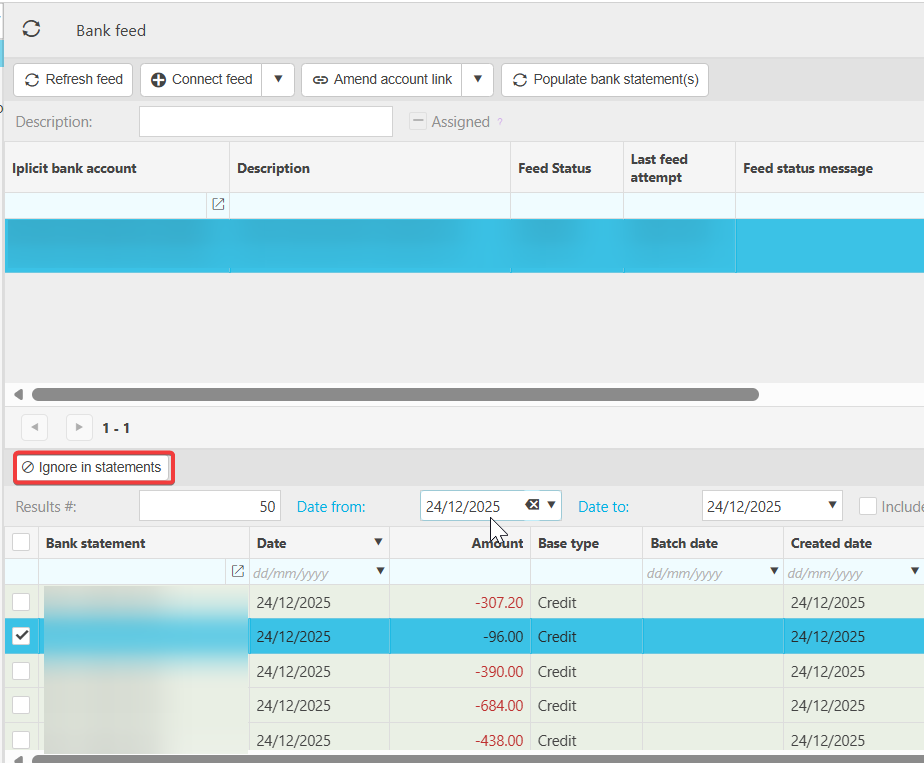Click the Base type filter cell
Screen dimensions: 924x763
pyautogui.click(x=586, y=571)
